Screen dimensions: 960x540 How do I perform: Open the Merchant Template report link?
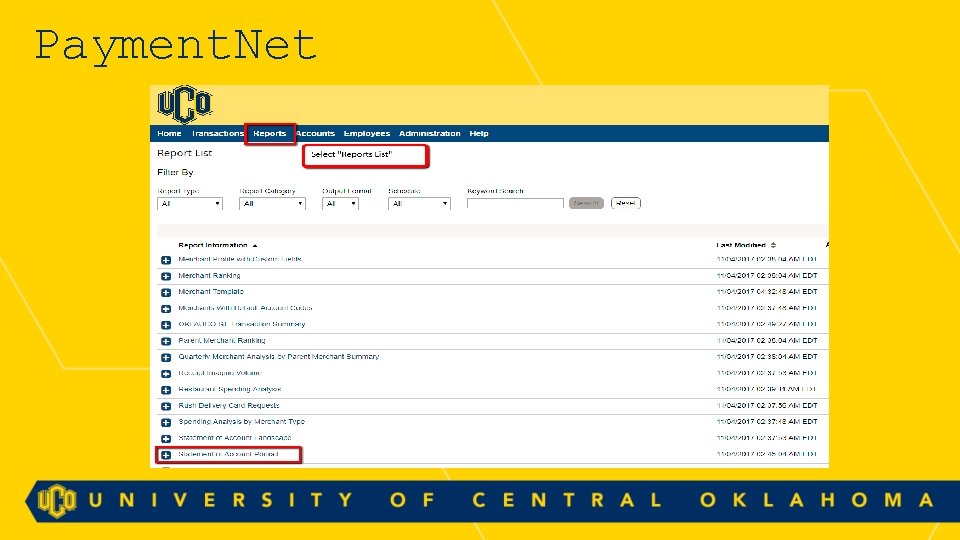coord(211,291)
